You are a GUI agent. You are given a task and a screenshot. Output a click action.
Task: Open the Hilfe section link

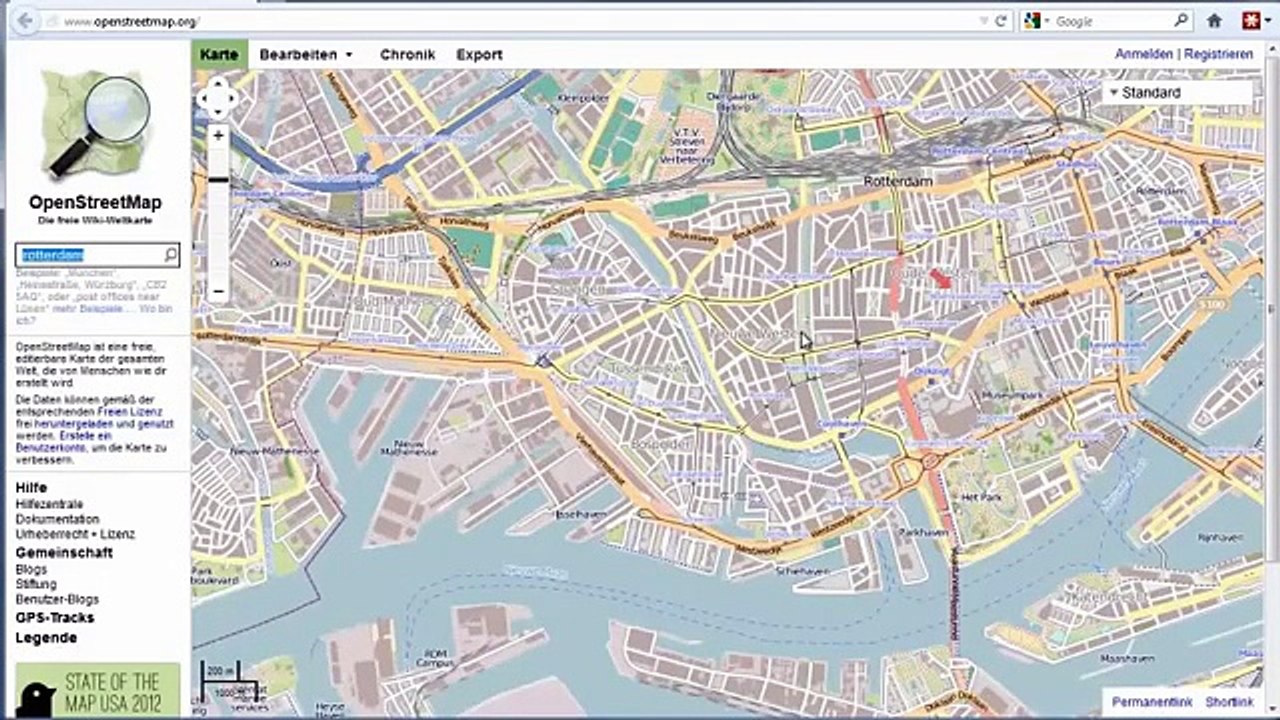(x=31, y=488)
